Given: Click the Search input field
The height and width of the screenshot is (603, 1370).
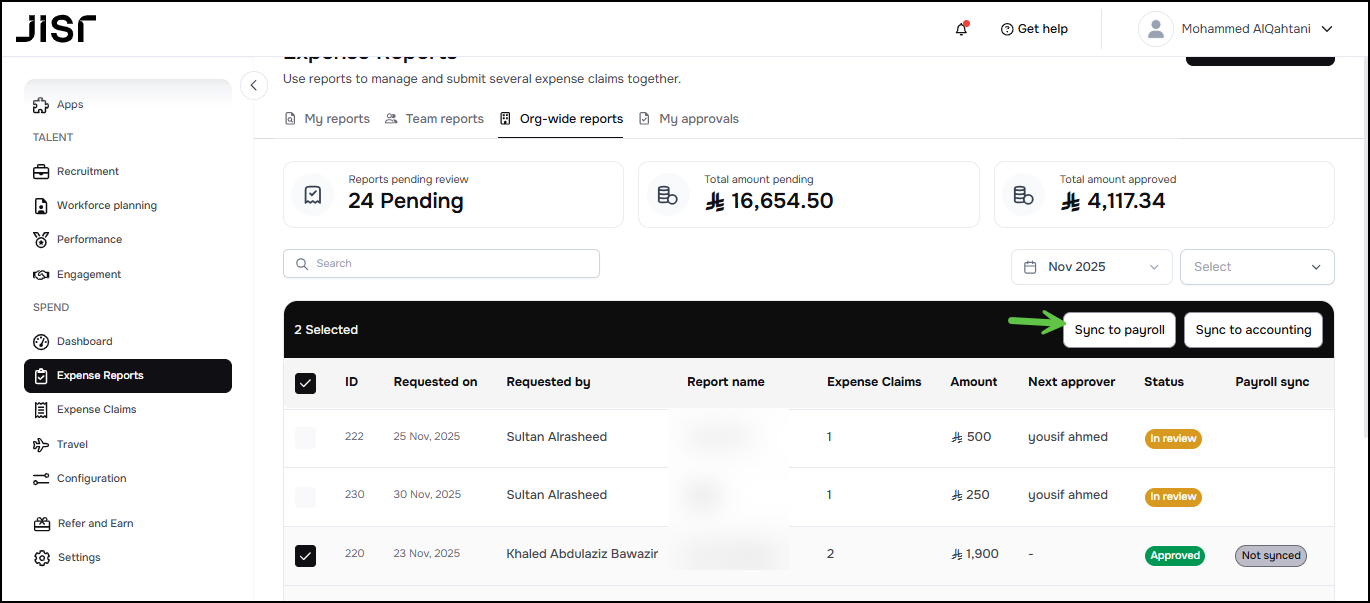Looking at the screenshot, I should (x=441, y=263).
